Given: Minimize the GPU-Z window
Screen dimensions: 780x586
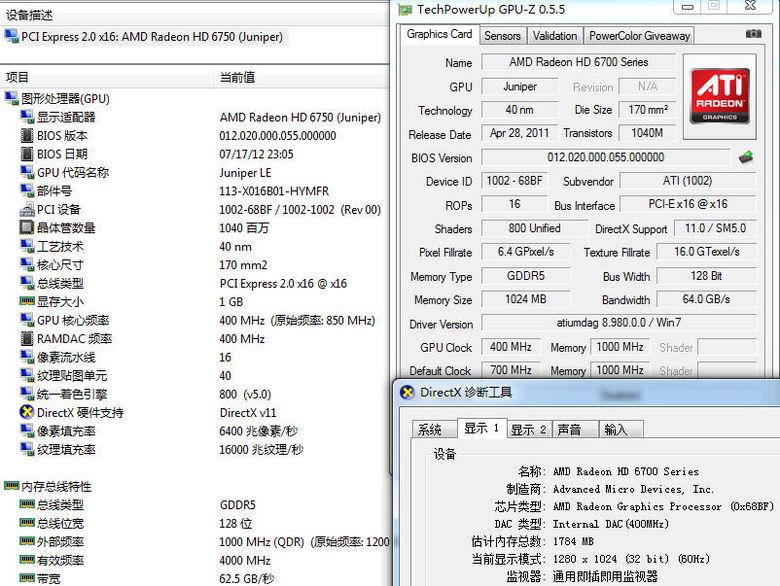Looking at the screenshot, I should tap(687, 6).
